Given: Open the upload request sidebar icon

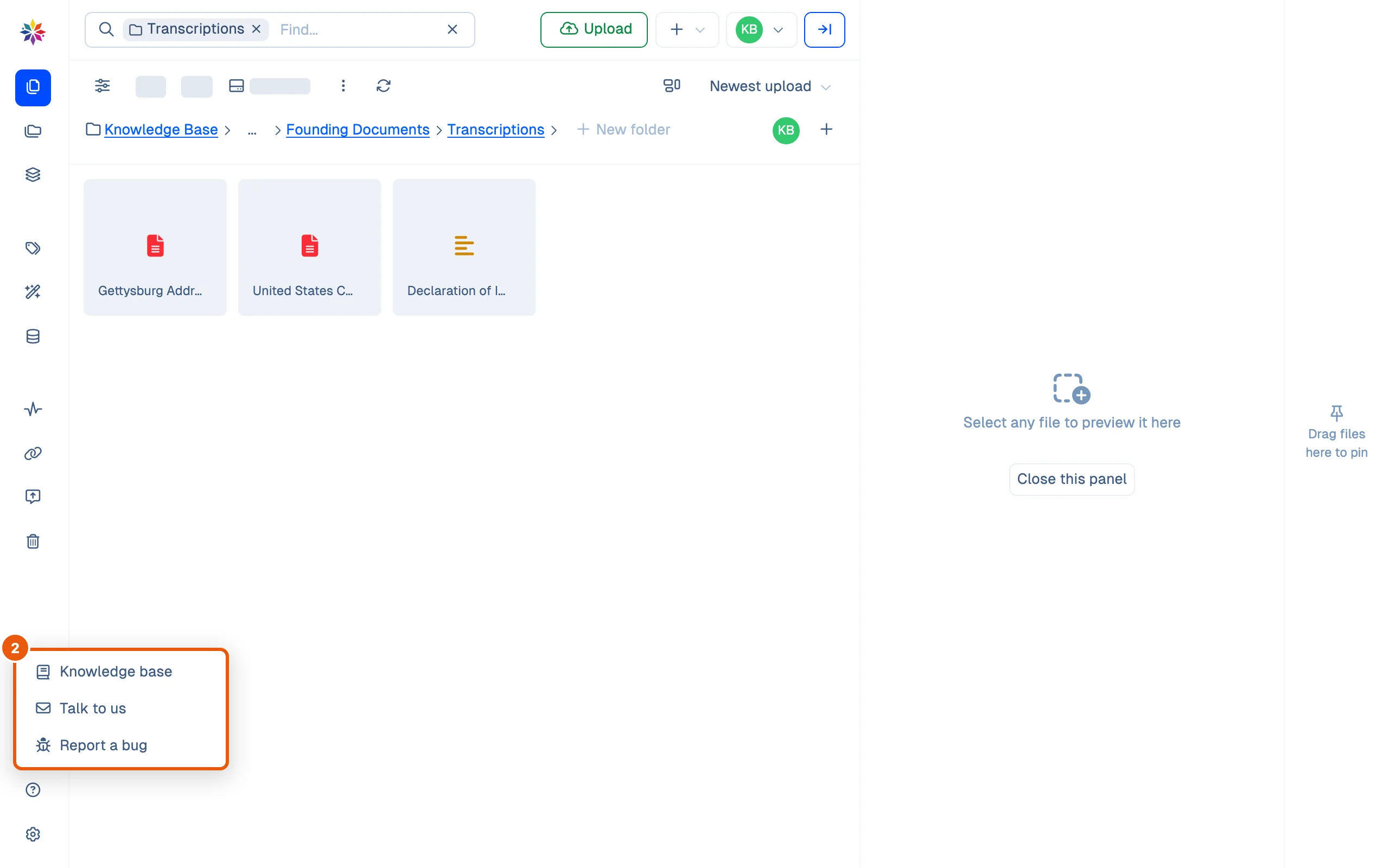Looking at the screenshot, I should pyautogui.click(x=33, y=496).
